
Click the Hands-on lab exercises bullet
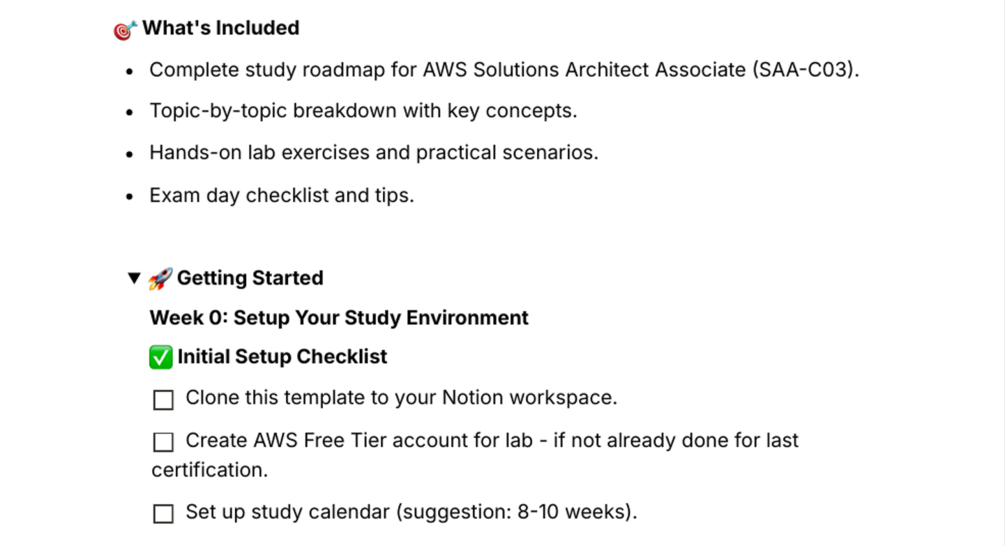pyautogui.click(x=374, y=153)
